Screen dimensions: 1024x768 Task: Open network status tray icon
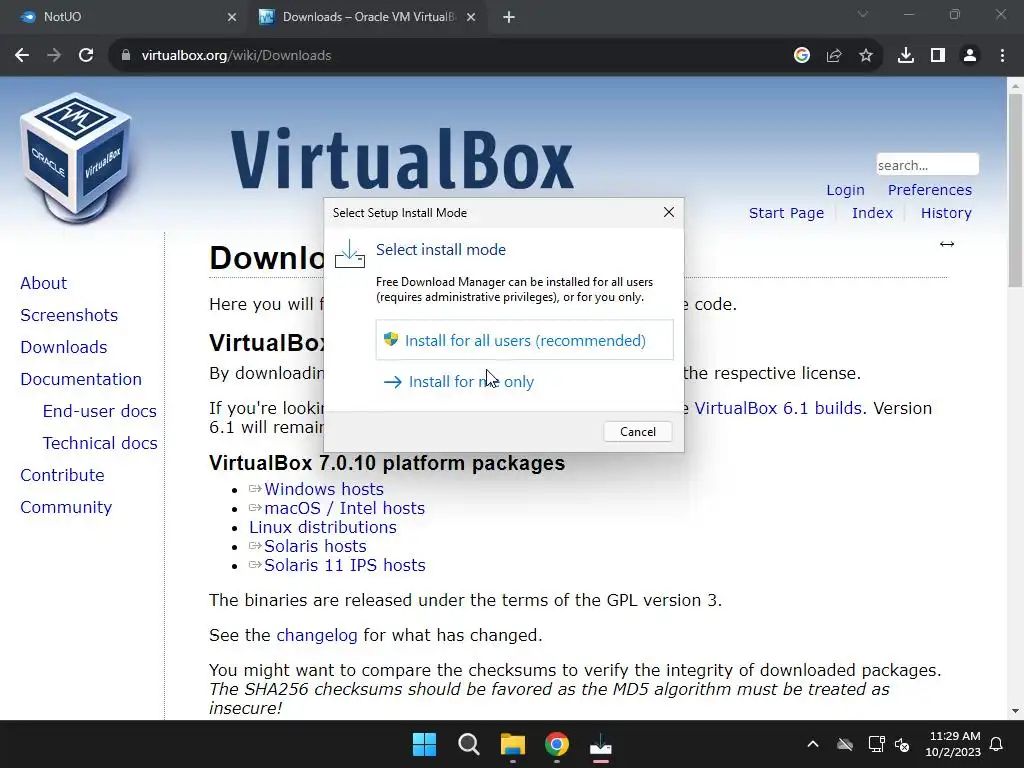[876, 744]
